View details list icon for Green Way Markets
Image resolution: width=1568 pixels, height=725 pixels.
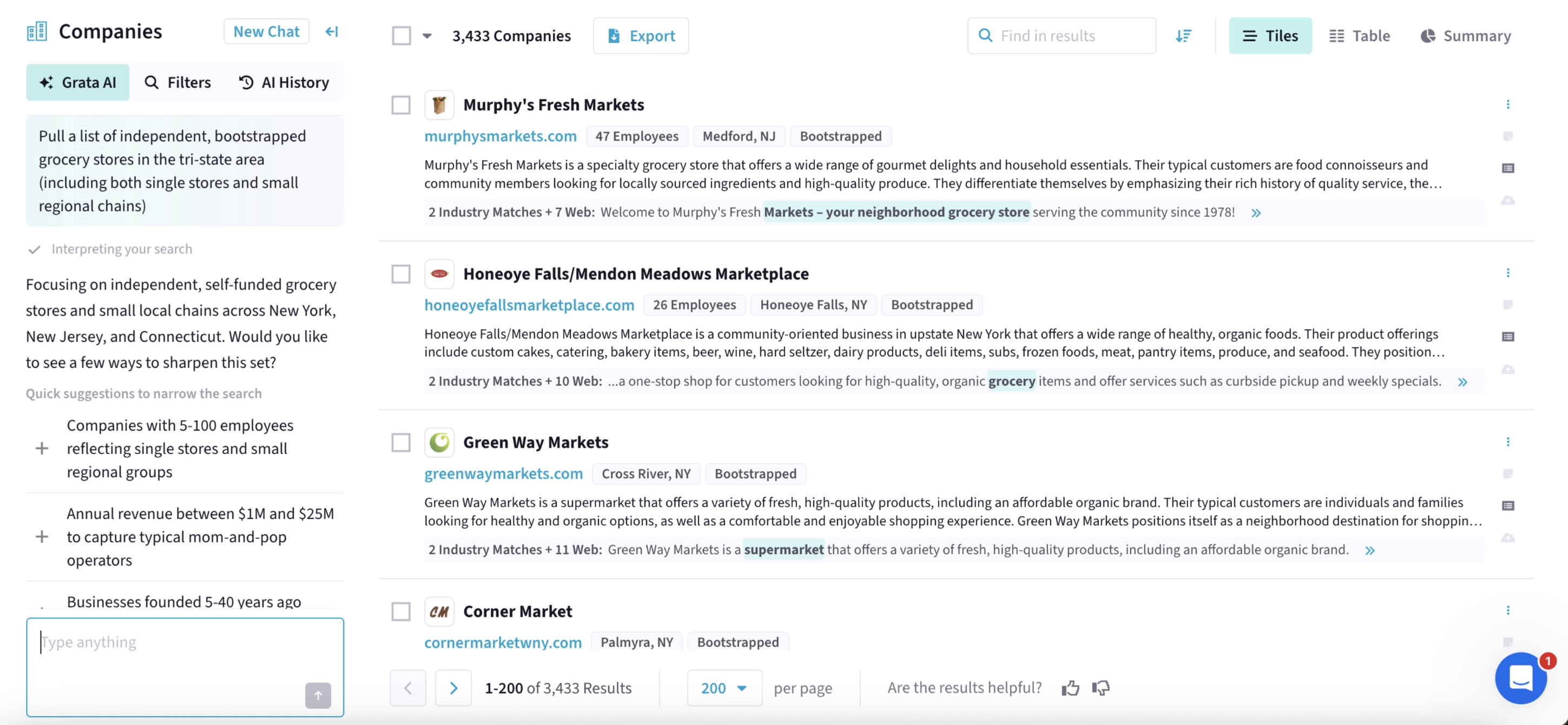pyautogui.click(x=1509, y=505)
